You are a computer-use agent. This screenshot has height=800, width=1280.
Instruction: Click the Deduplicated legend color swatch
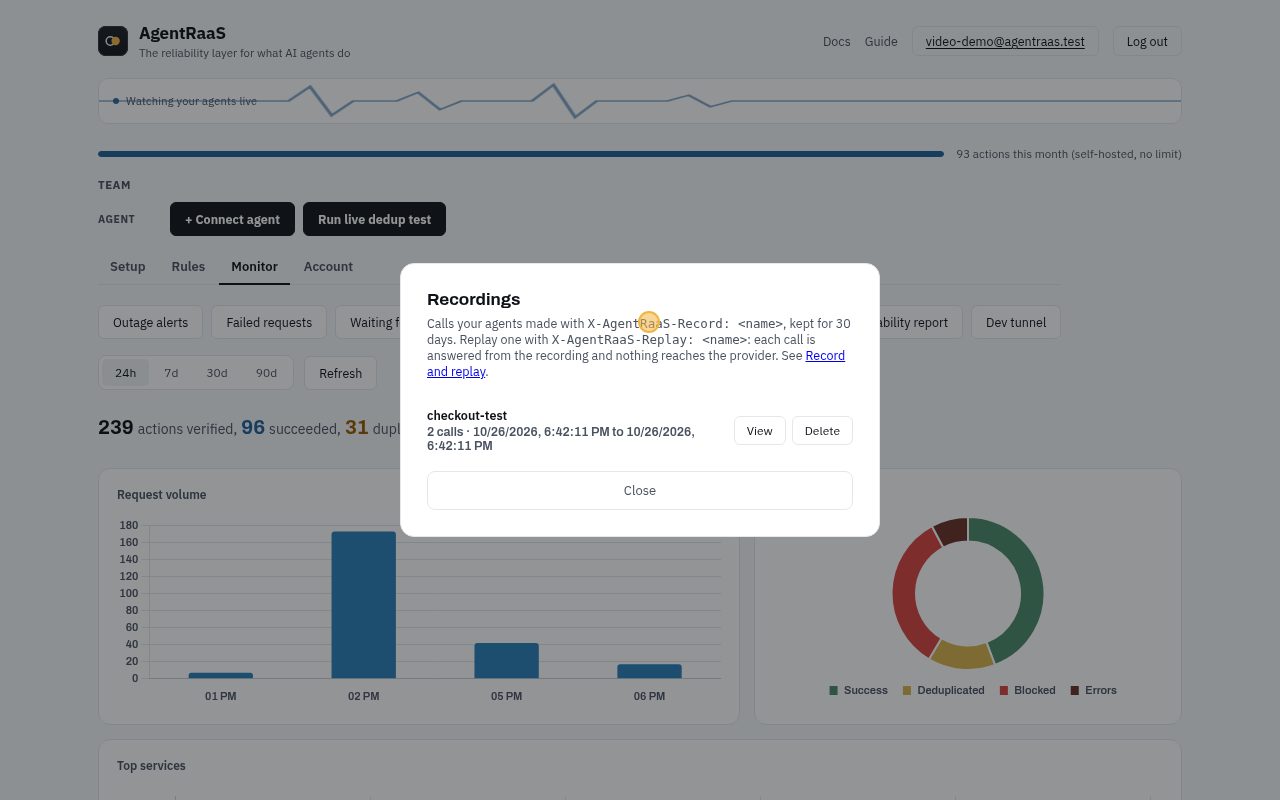(x=907, y=691)
